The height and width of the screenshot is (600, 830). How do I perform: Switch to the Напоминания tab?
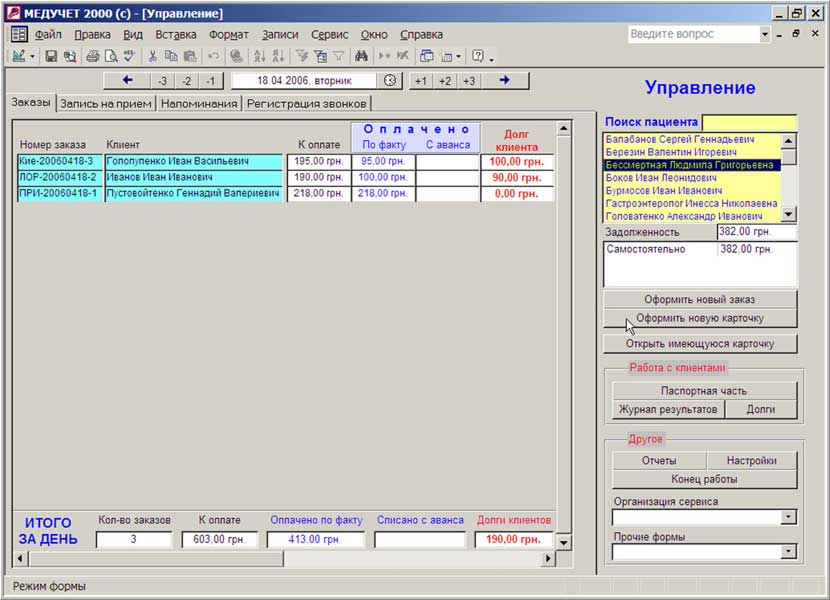point(199,103)
